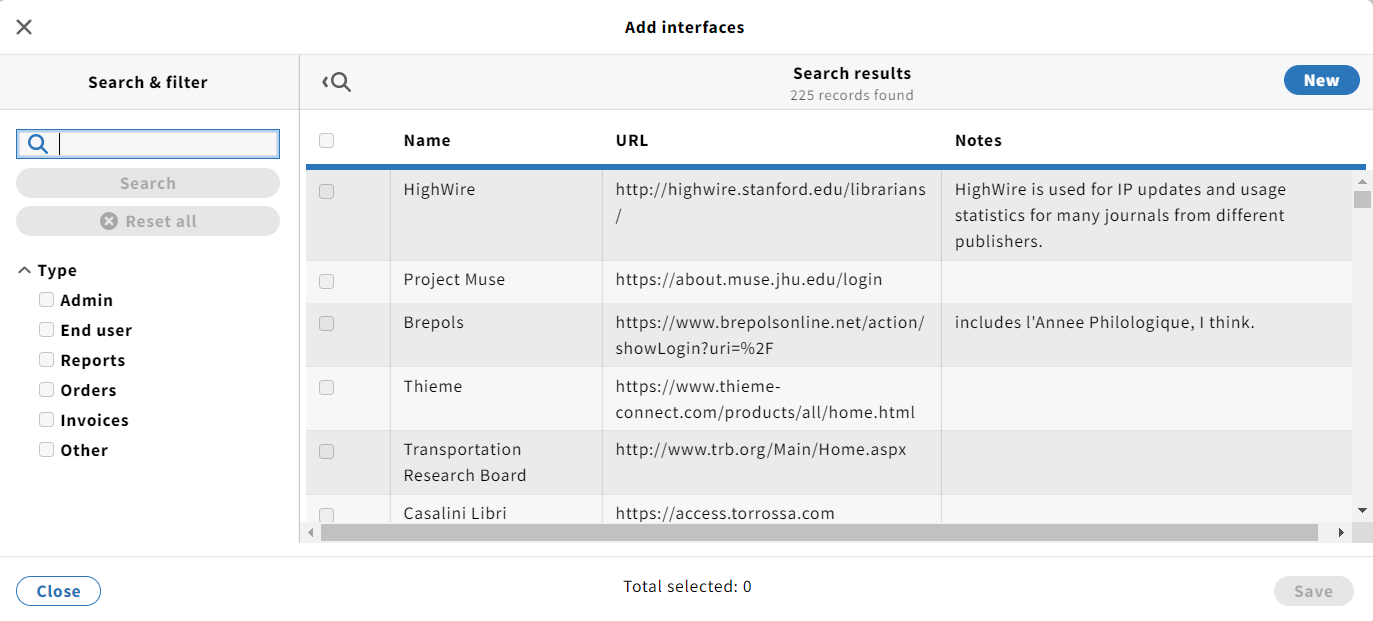The height and width of the screenshot is (621, 1373).
Task: Click the vertical scrollbar up arrow
Action: click(1362, 181)
